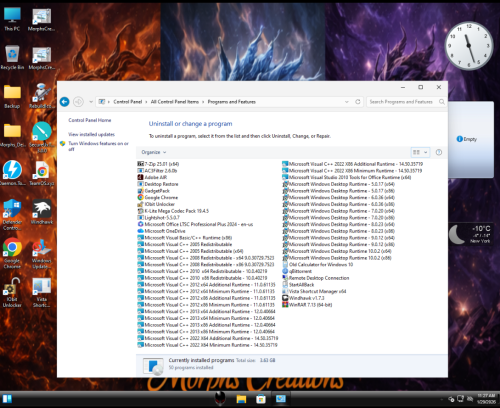The width and height of the screenshot is (500, 408).
Task: Click the Empty gadget panel
Action: pyautogui.click(x=471, y=139)
